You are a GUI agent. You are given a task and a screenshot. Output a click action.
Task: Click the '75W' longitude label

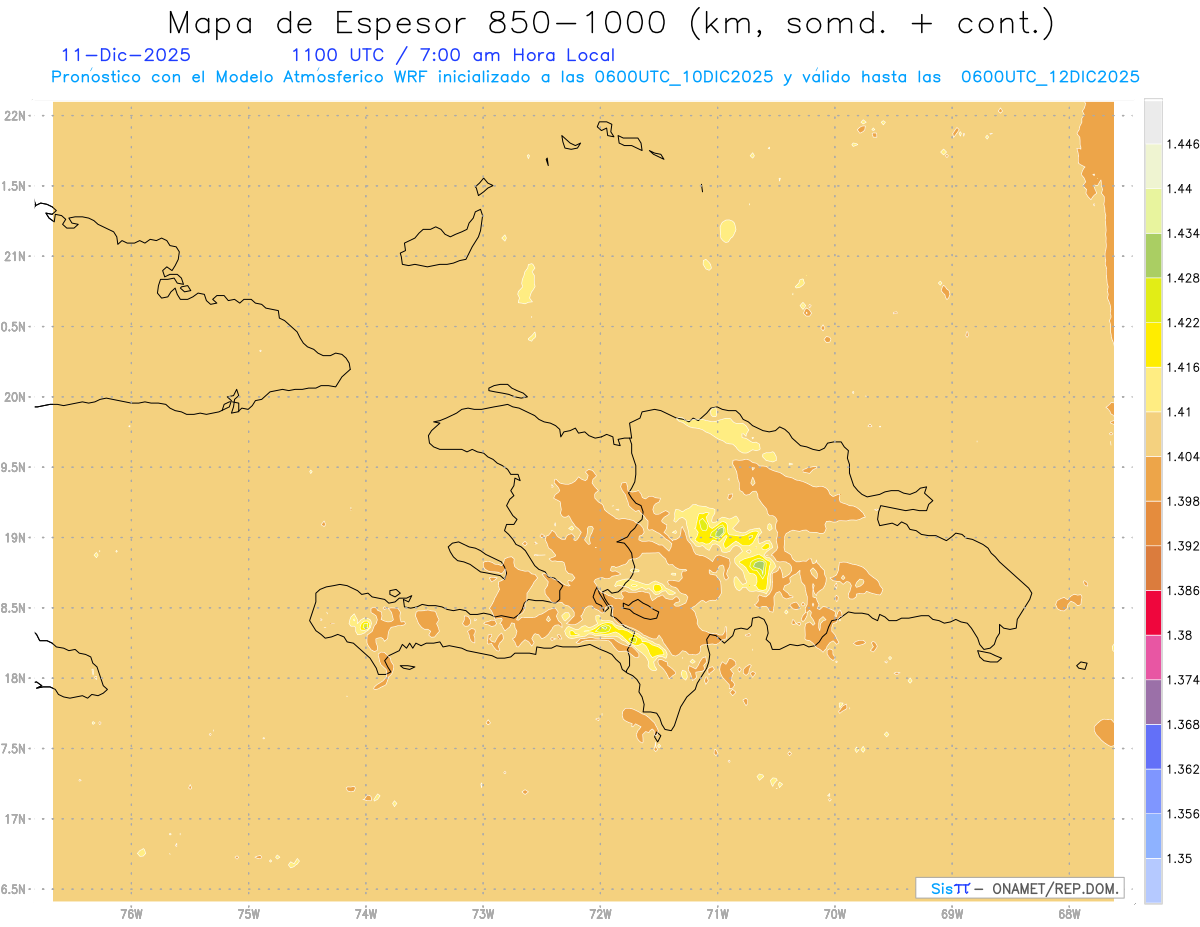coord(249,914)
